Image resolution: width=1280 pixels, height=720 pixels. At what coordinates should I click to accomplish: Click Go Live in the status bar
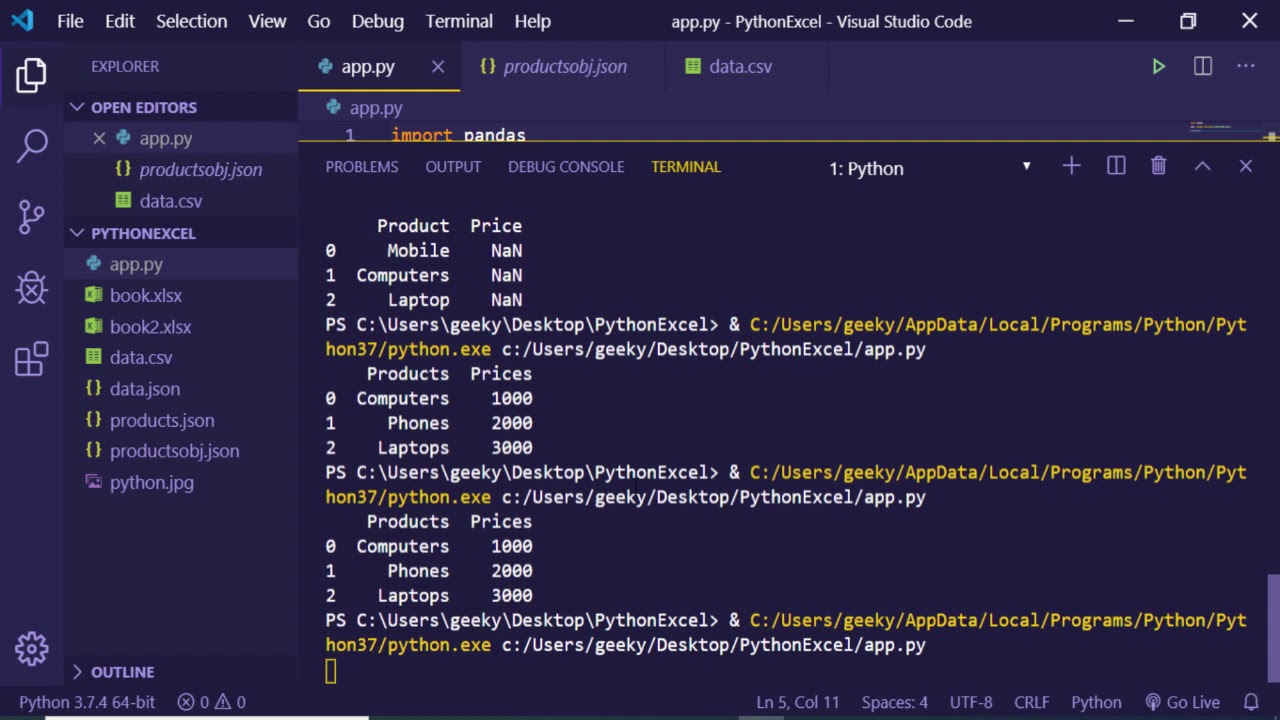[x=1183, y=702]
